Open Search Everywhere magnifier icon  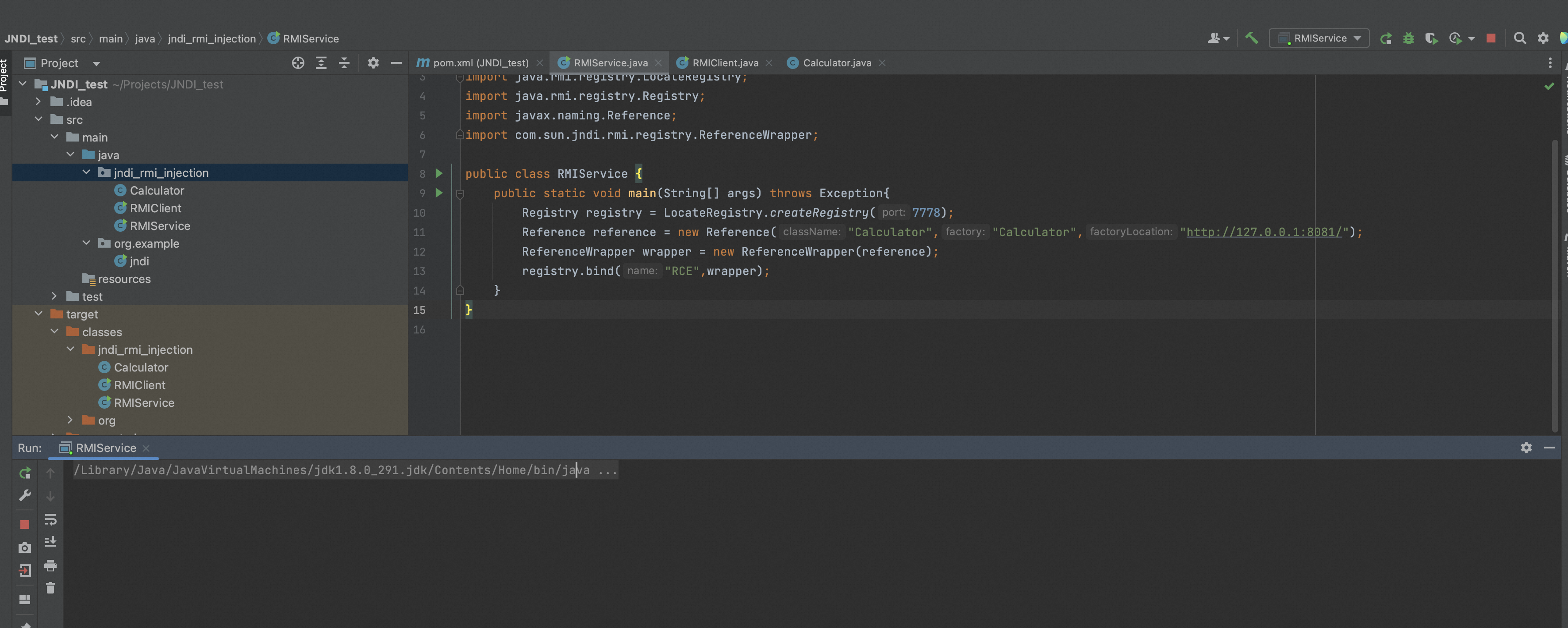click(1520, 38)
